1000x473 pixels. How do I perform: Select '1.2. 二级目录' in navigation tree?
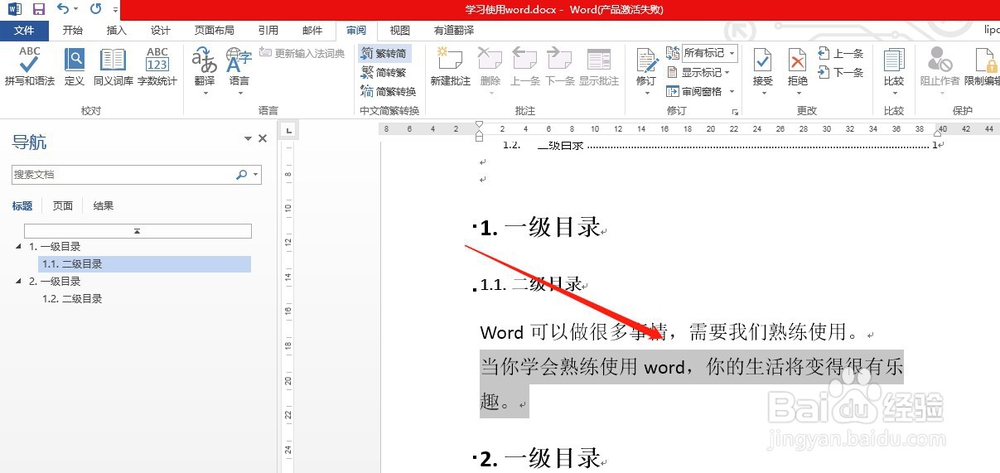(72, 298)
